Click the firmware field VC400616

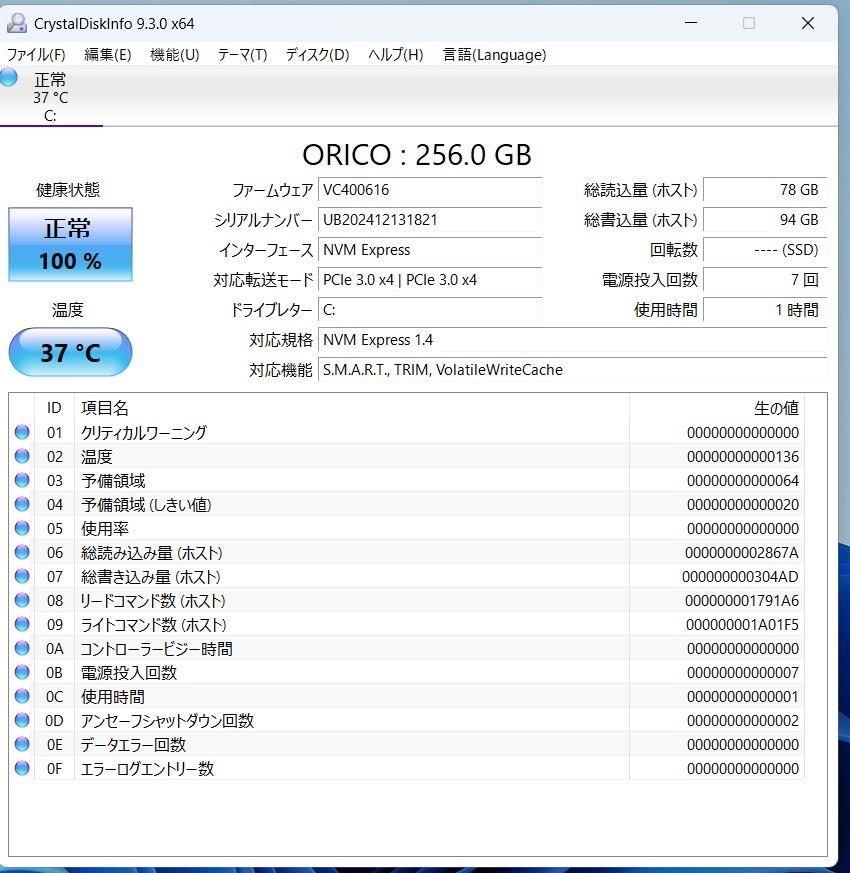pos(430,190)
